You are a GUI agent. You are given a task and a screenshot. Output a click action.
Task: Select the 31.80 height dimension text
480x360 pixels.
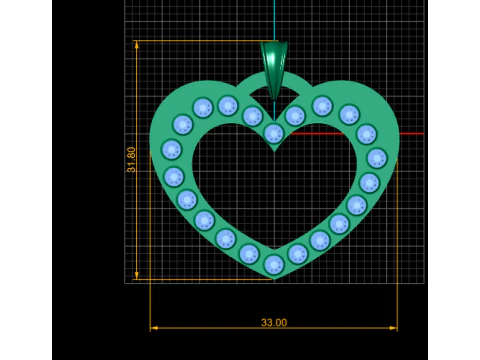[x=131, y=159]
